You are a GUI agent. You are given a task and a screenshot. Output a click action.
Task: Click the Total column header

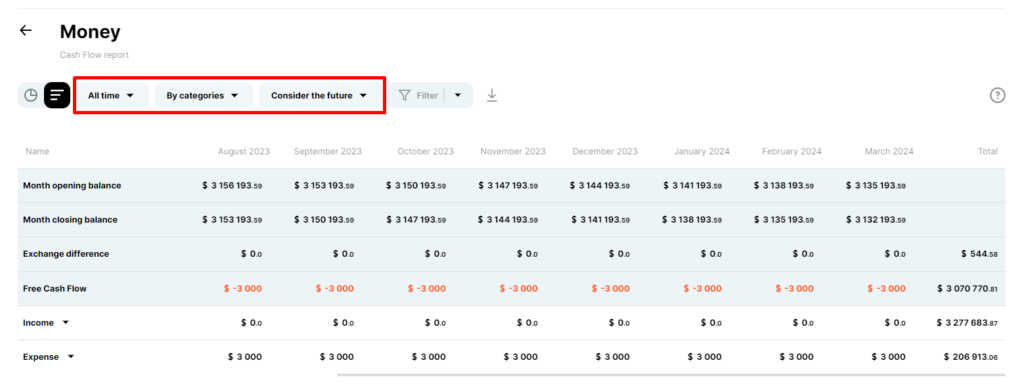[x=987, y=151]
